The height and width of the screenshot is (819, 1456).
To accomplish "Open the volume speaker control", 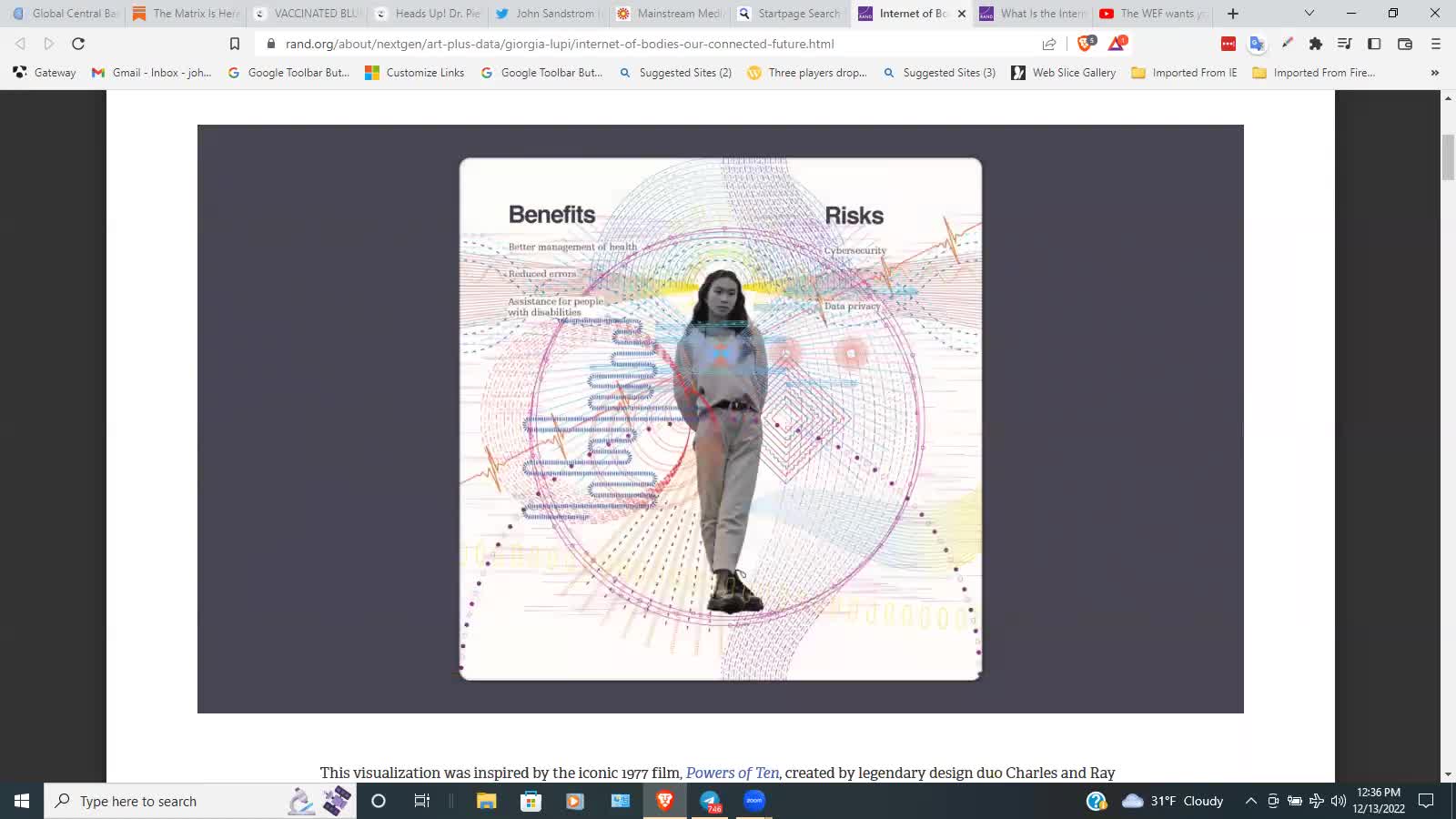I will click(1338, 801).
